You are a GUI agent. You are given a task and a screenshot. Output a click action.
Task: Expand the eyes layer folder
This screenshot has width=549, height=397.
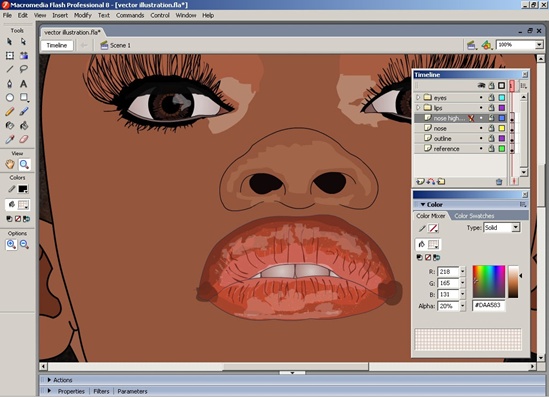coord(418,97)
